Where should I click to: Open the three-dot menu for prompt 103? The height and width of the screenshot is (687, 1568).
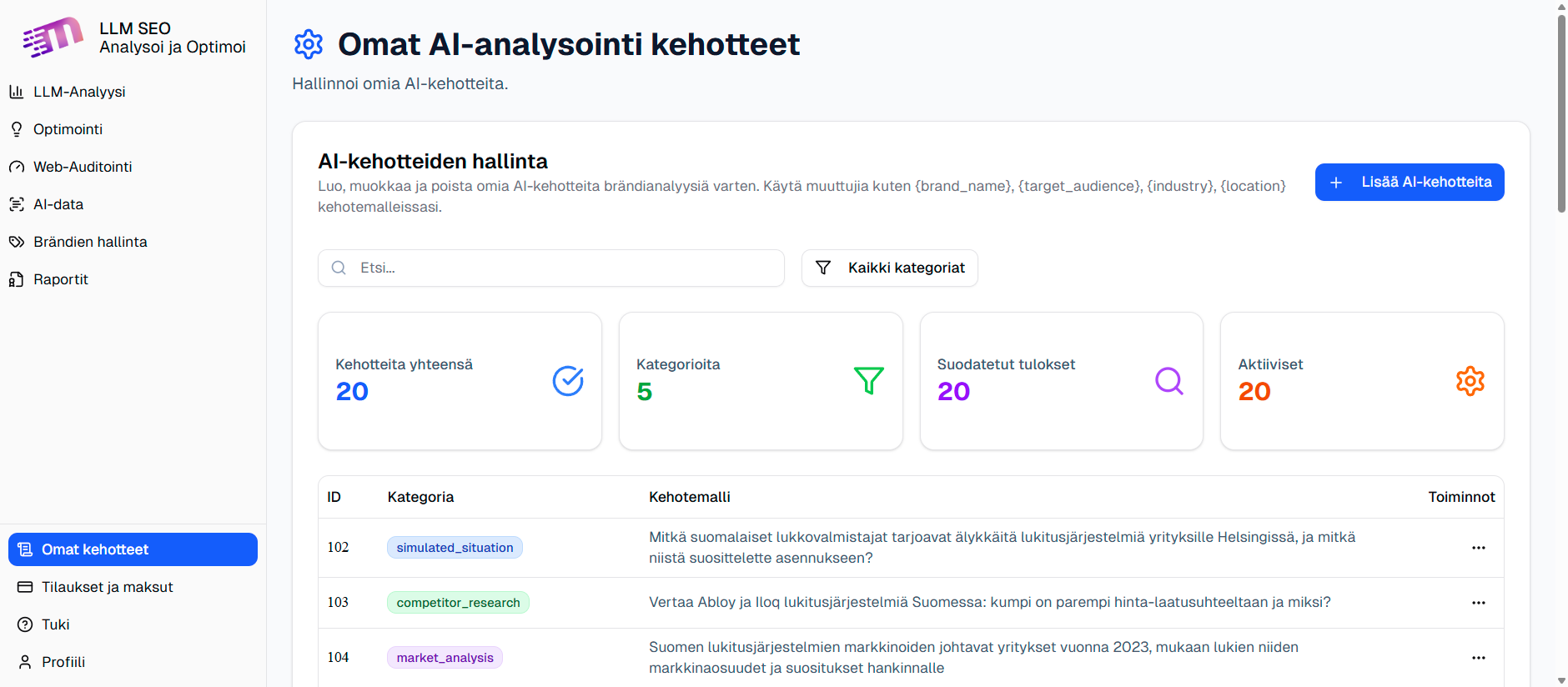[1478, 603]
